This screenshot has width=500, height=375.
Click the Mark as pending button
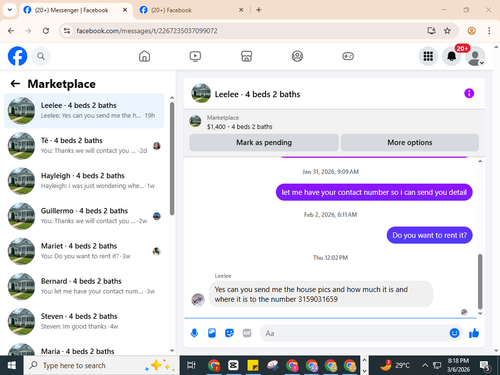click(x=264, y=143)
